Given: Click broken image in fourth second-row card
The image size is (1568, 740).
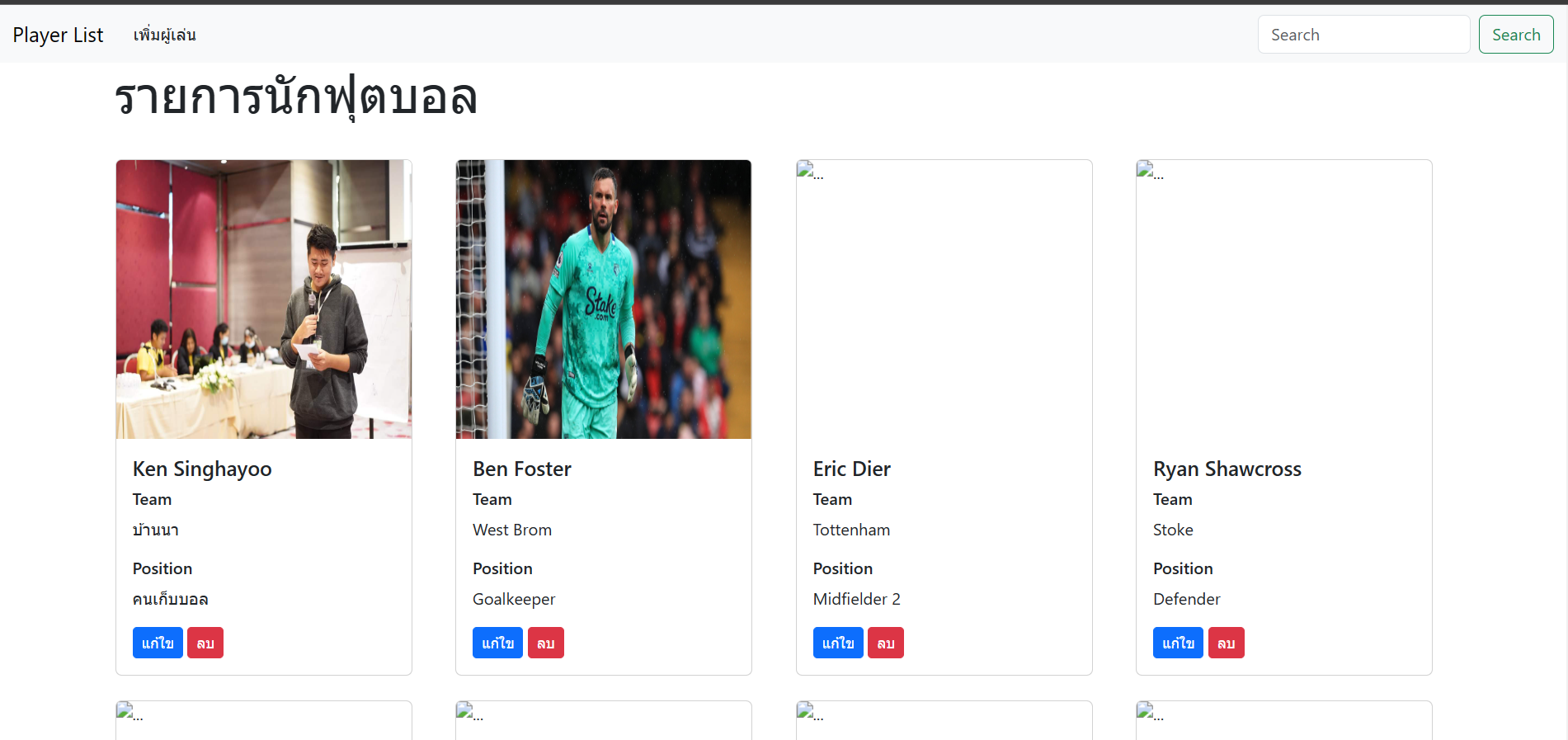Looking at the screenshot, I should 1150,712.
